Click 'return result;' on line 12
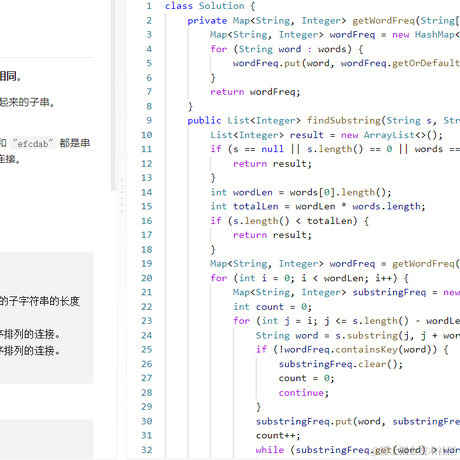Viewport: 460px width, 460px height. tap(272, 164)
